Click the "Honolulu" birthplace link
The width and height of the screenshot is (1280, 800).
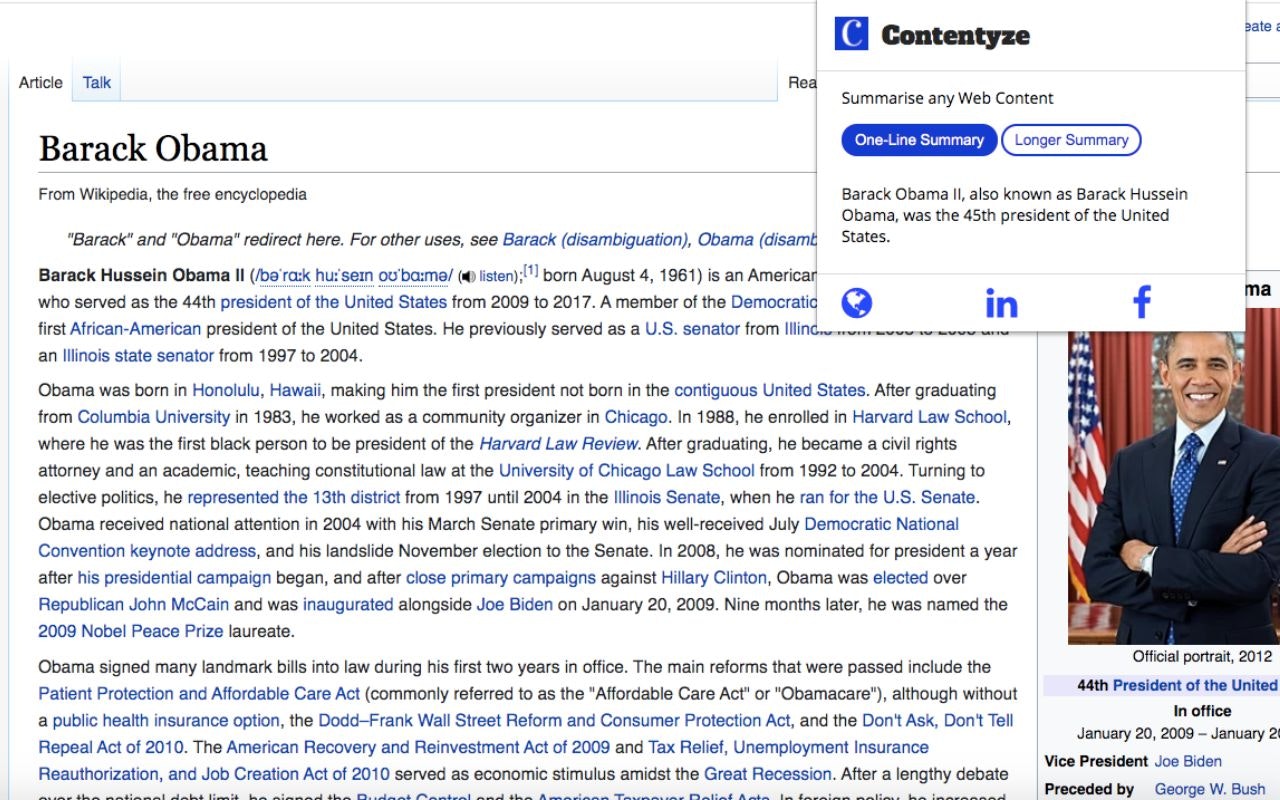click(x=226, y=389)
